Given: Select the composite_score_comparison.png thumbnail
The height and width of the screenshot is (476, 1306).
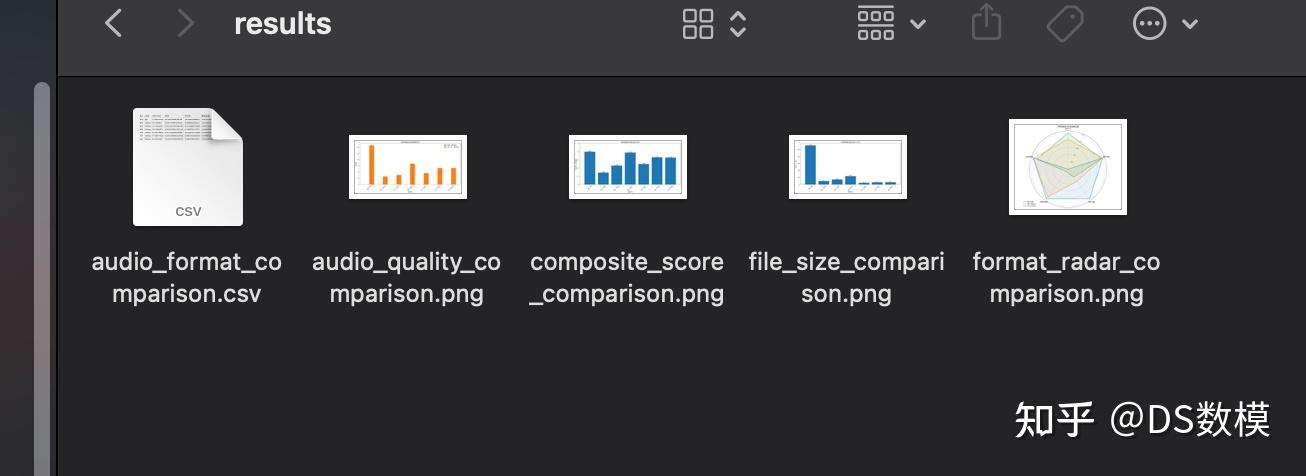Looking at the screenshot, I should click(628, 167).
